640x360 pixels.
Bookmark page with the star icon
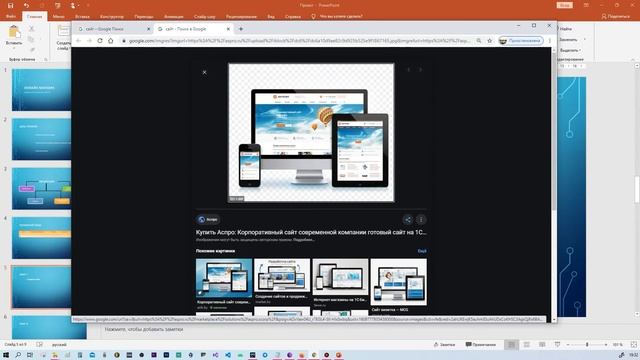pyautogui.click(x=490, y=40)
